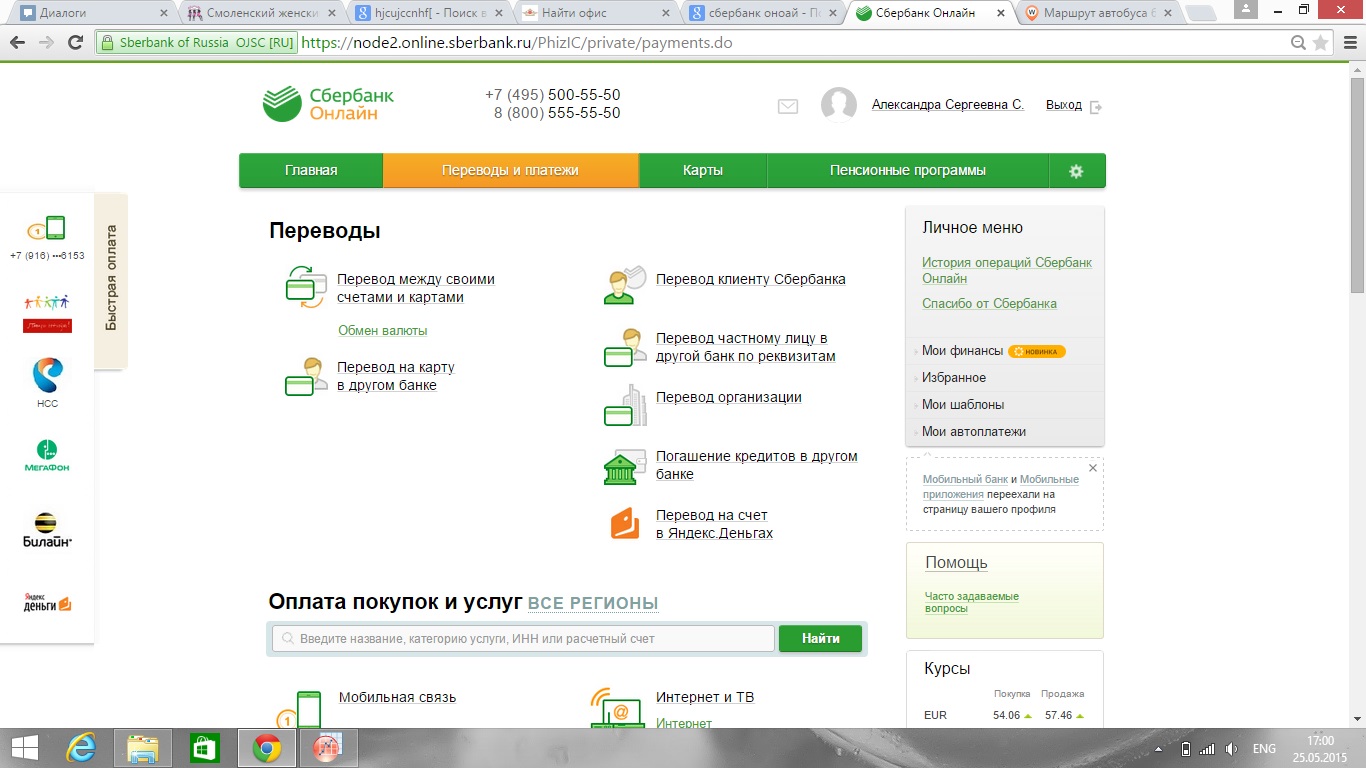Expand Мои автоплатежи in the personal menu
The width and height of the screenshot is (1366, 768).
point(974,432)
